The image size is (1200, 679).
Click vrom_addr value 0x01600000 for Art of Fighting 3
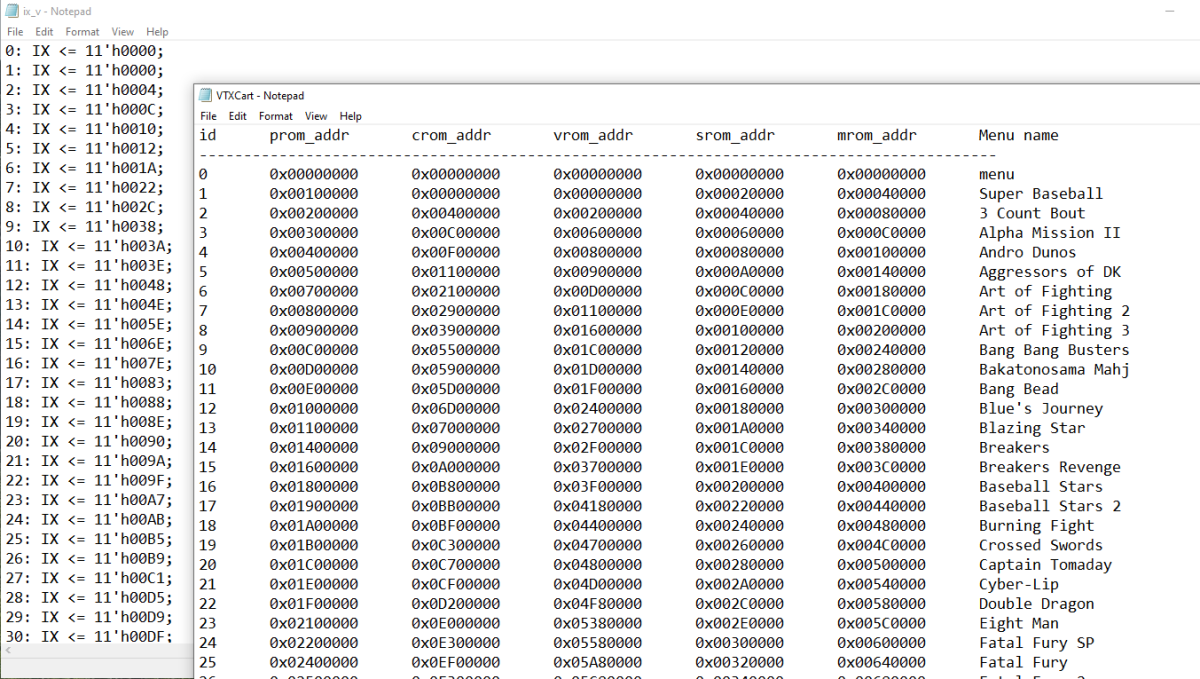(598, 330)
